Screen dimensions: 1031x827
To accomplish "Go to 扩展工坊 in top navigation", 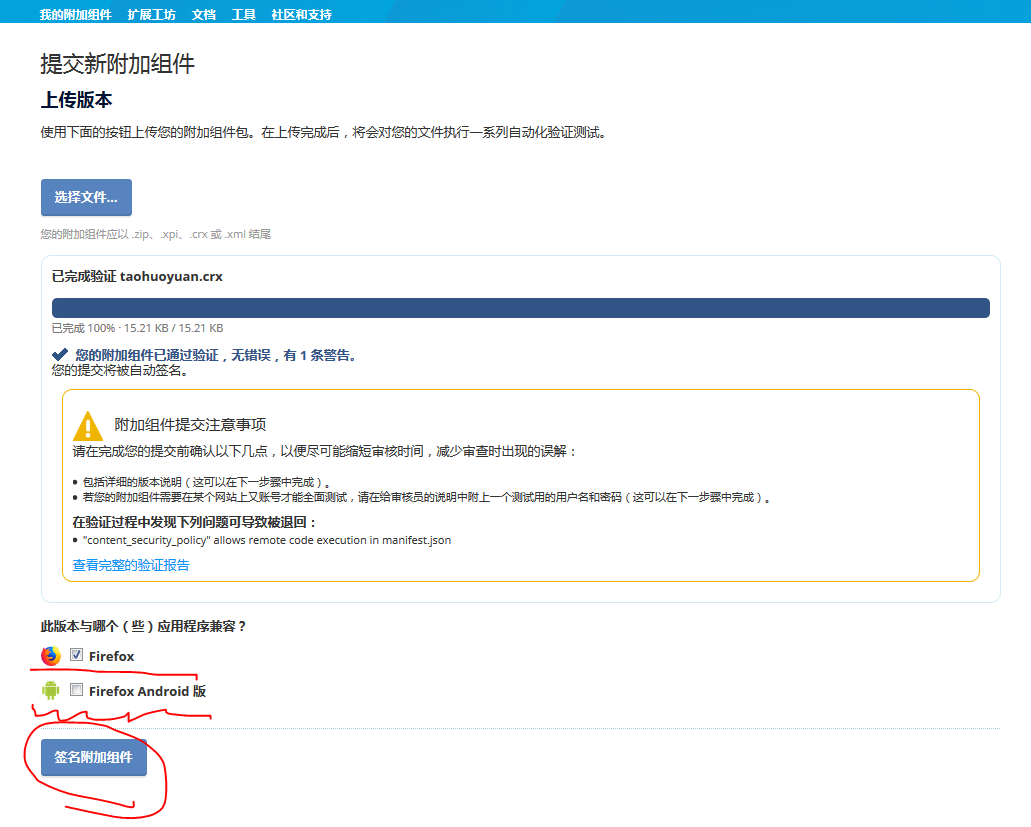I will click(152, 15).
